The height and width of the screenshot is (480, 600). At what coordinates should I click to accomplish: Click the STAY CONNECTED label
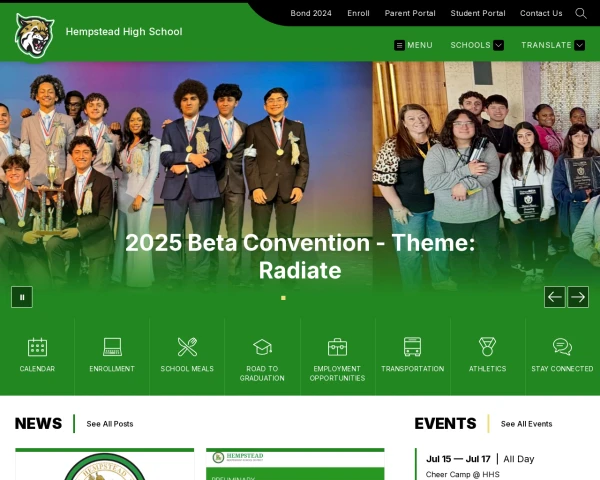click(562, 369)
